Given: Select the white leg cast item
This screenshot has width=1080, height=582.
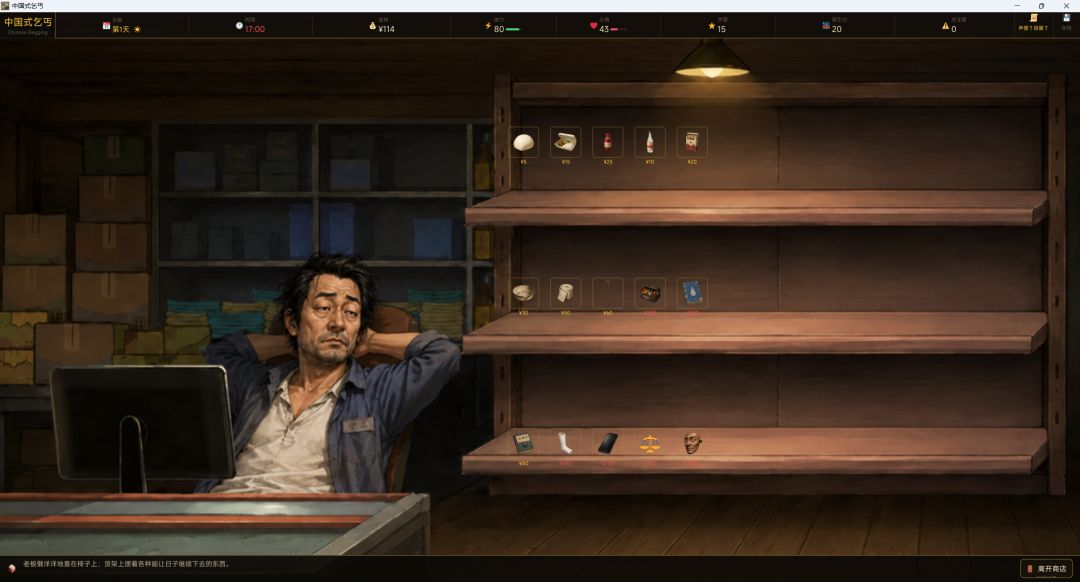Looking at the screenshot, I should point(565,443).
